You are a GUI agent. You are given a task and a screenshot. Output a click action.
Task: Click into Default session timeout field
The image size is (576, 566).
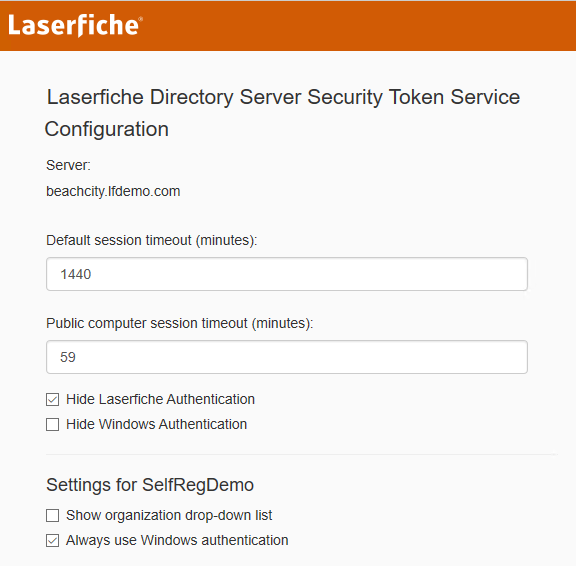point(287,274)
